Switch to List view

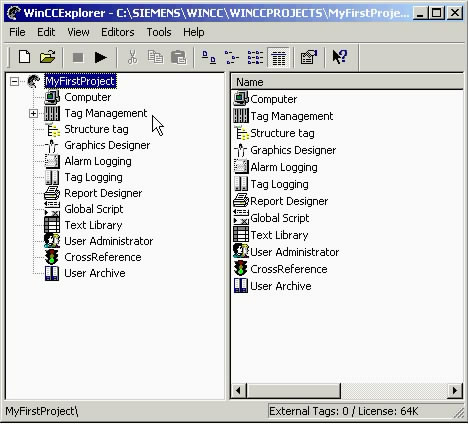click(255, 57)
